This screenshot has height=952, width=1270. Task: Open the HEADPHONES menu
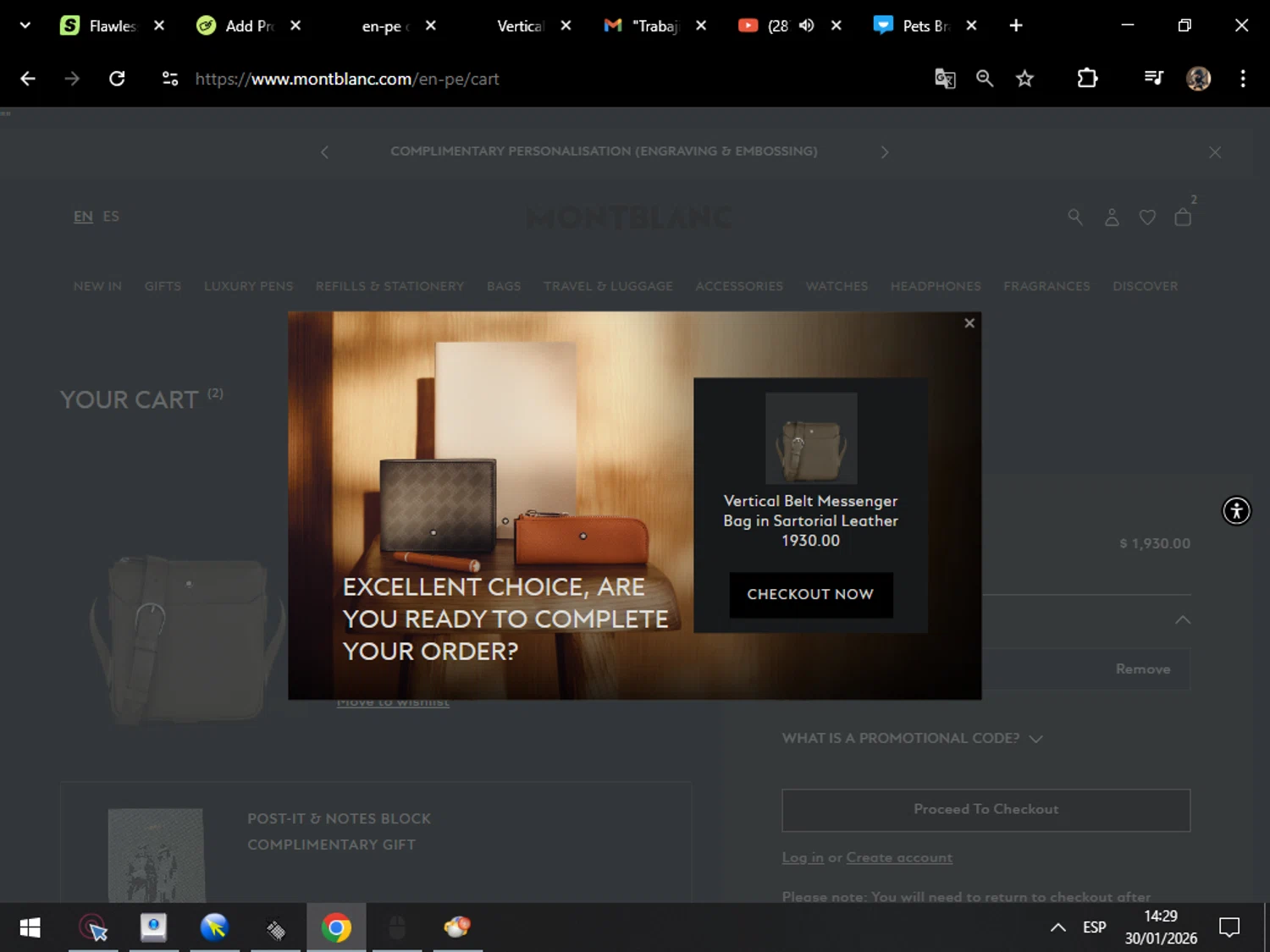pyautogui.click(x=936, y=286)
